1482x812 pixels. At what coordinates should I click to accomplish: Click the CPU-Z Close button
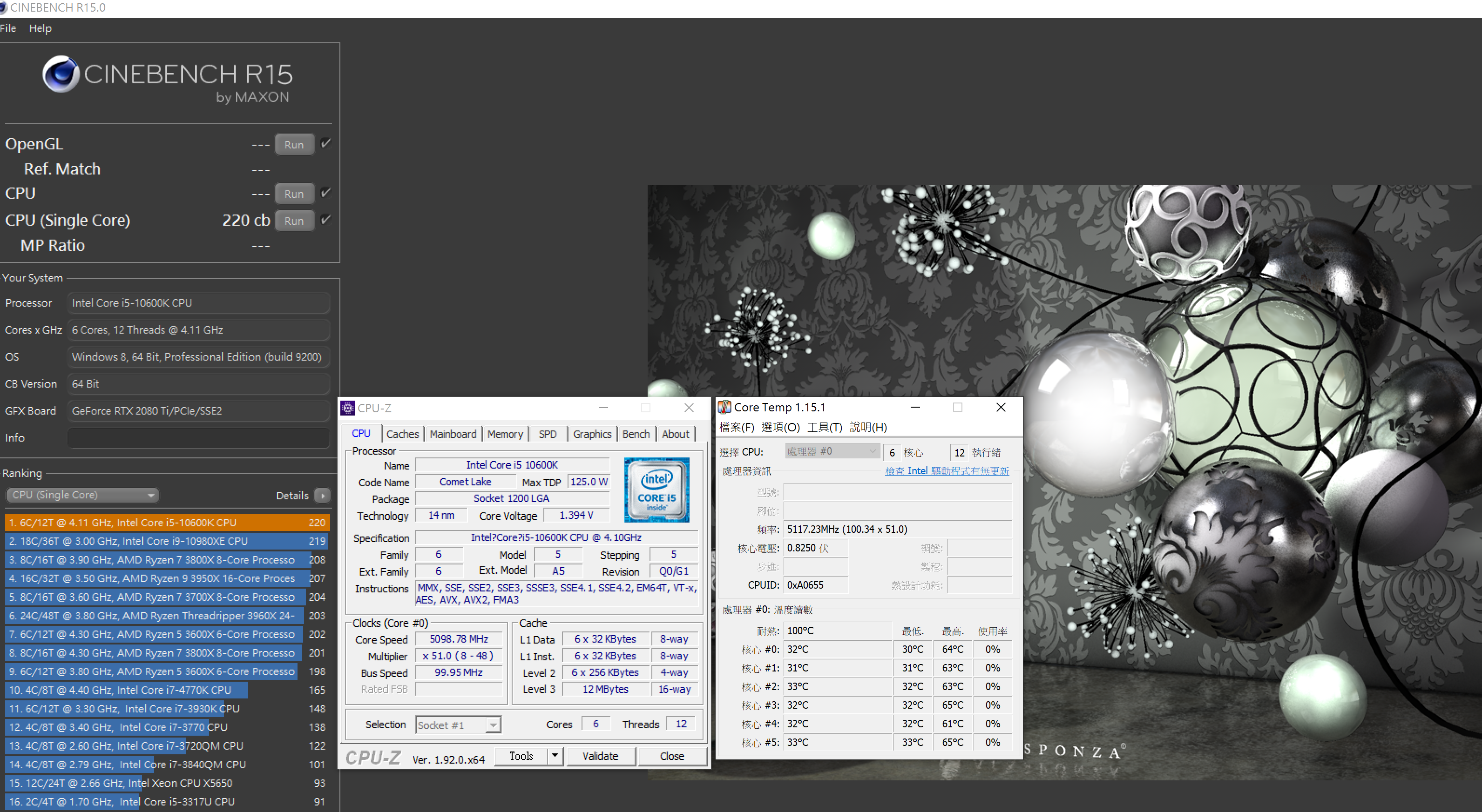pyautogui.click(x=672, y=756)
